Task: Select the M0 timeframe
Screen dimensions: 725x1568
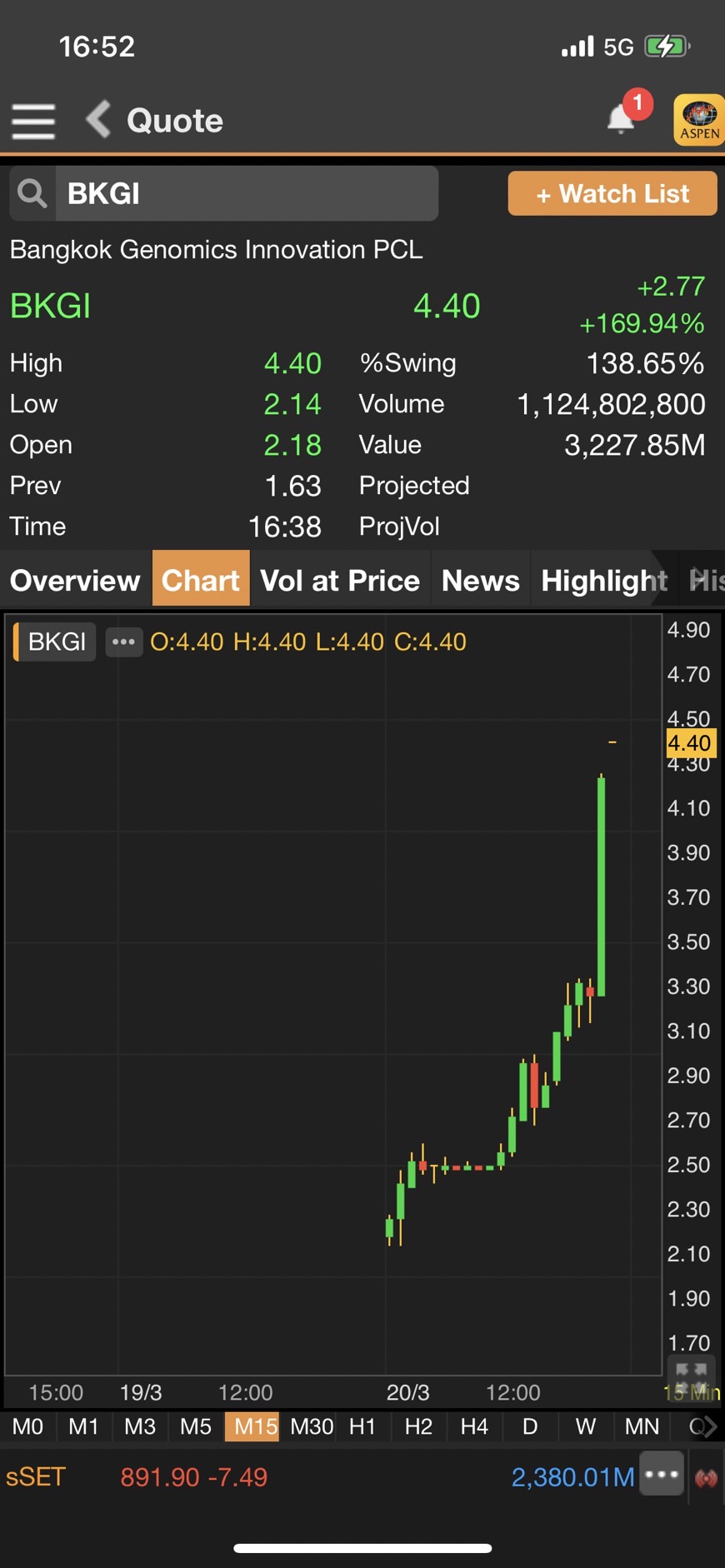Action: pos(27,1426)
